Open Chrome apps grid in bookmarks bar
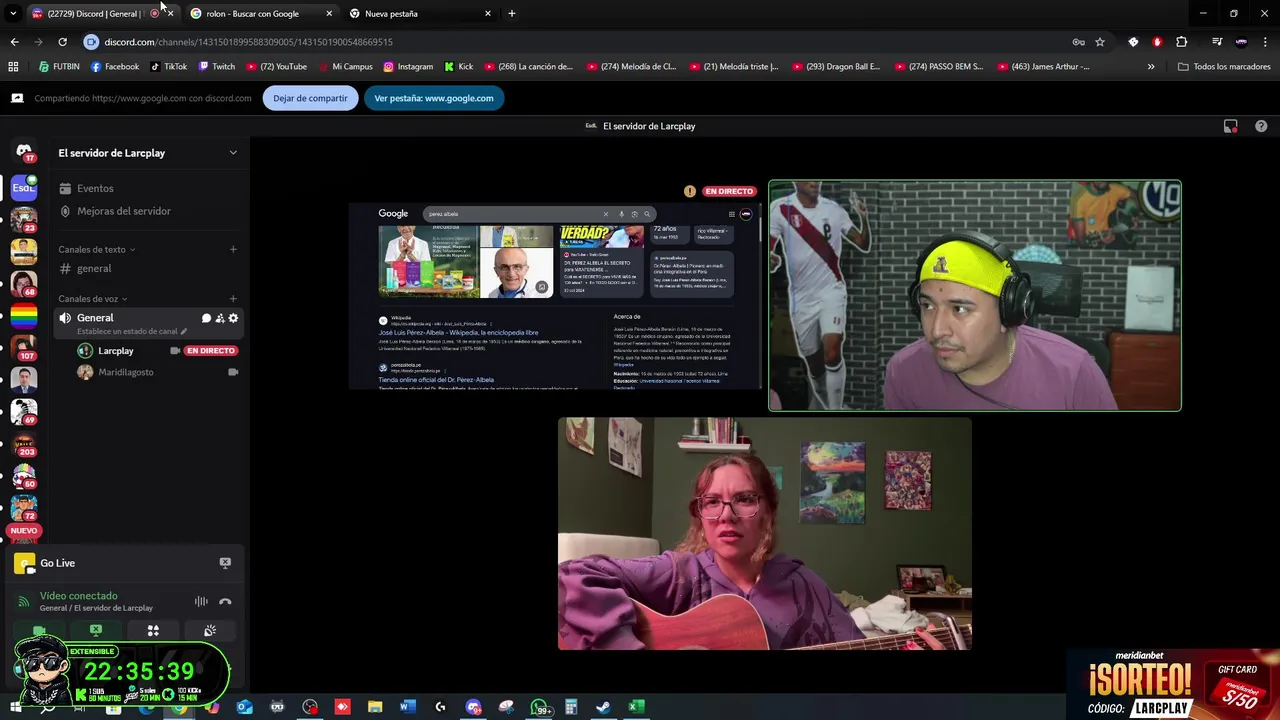The image size is (1280, 720). point(13,67)
